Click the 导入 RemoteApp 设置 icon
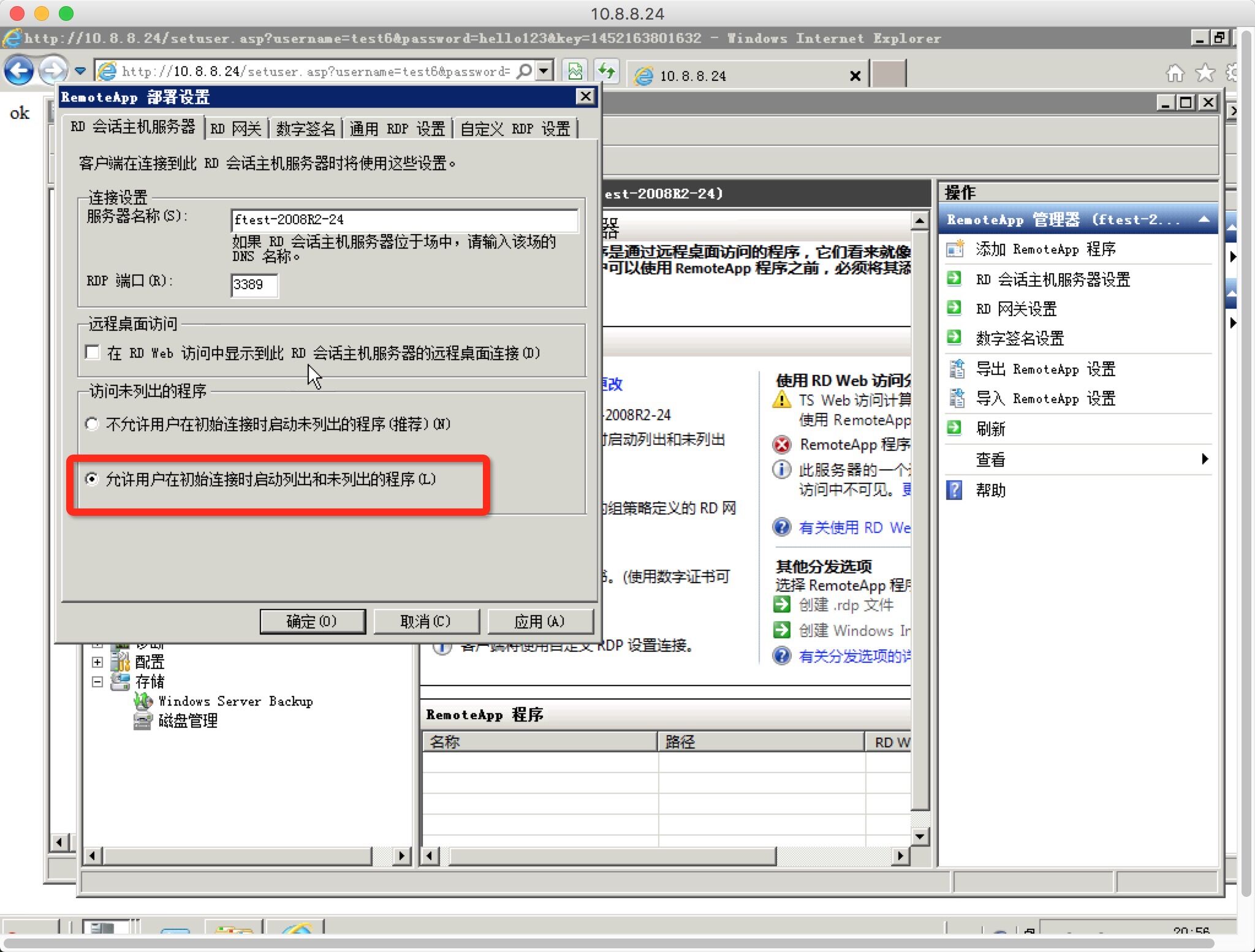1255x952 pixels. point(956,398)
